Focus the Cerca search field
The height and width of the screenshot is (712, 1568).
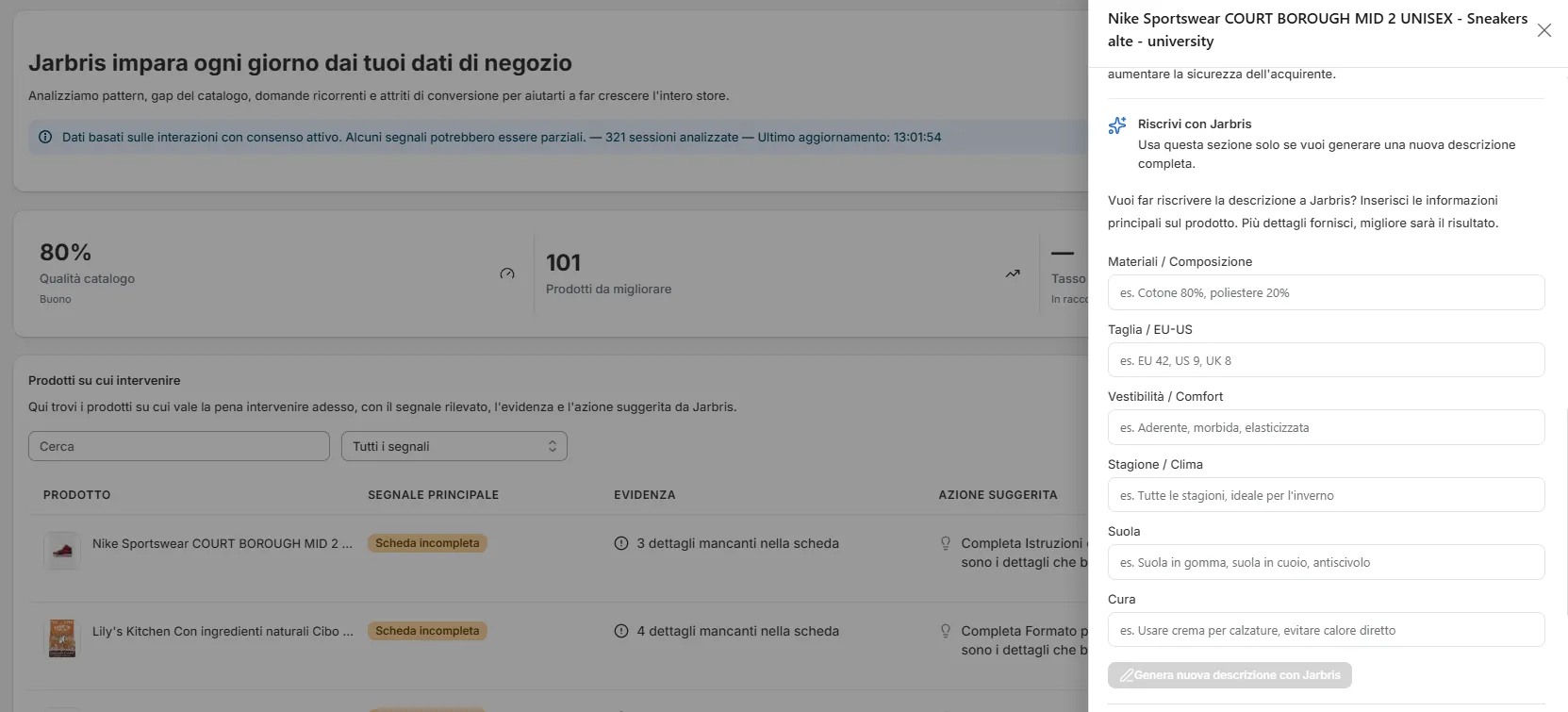tap(179, 446)
